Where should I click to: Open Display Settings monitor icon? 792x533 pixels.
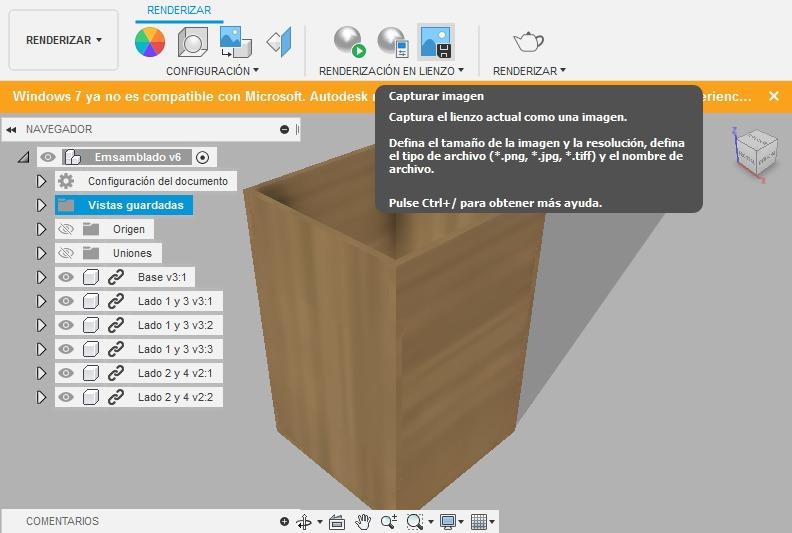tap(448, 521)
